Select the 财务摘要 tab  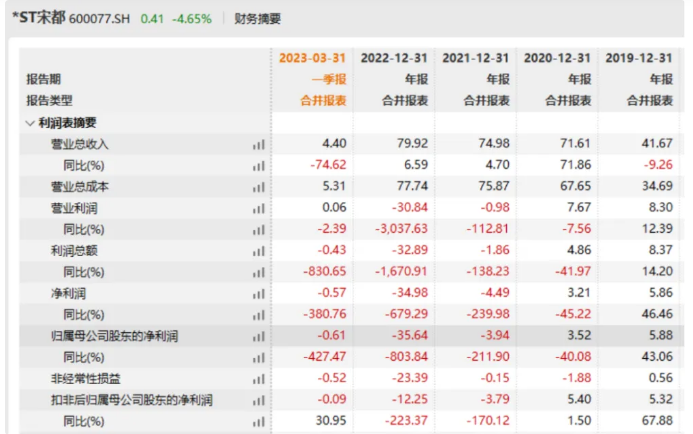pyautogui.click(x=258, y=19)
